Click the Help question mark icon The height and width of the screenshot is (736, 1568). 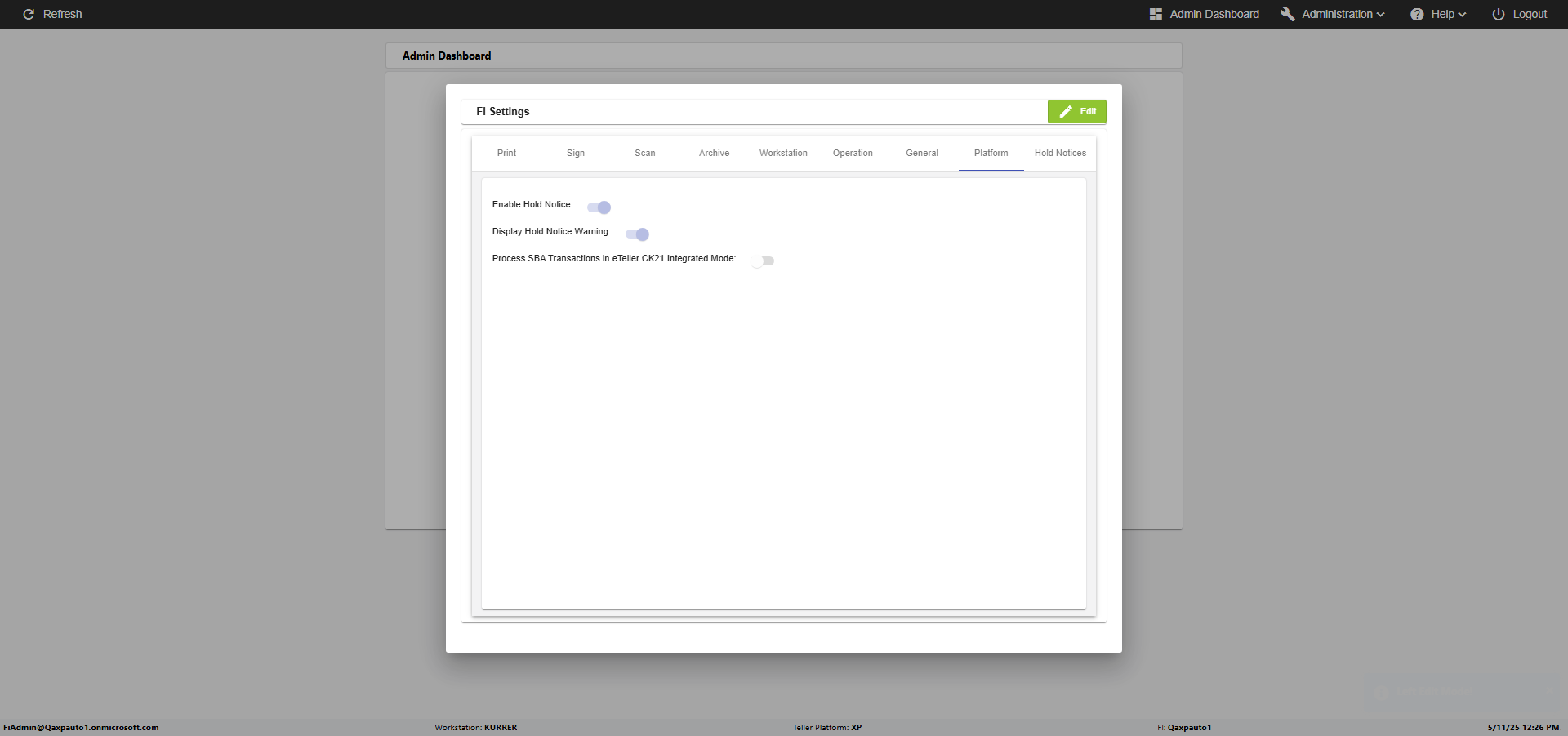1417,15
